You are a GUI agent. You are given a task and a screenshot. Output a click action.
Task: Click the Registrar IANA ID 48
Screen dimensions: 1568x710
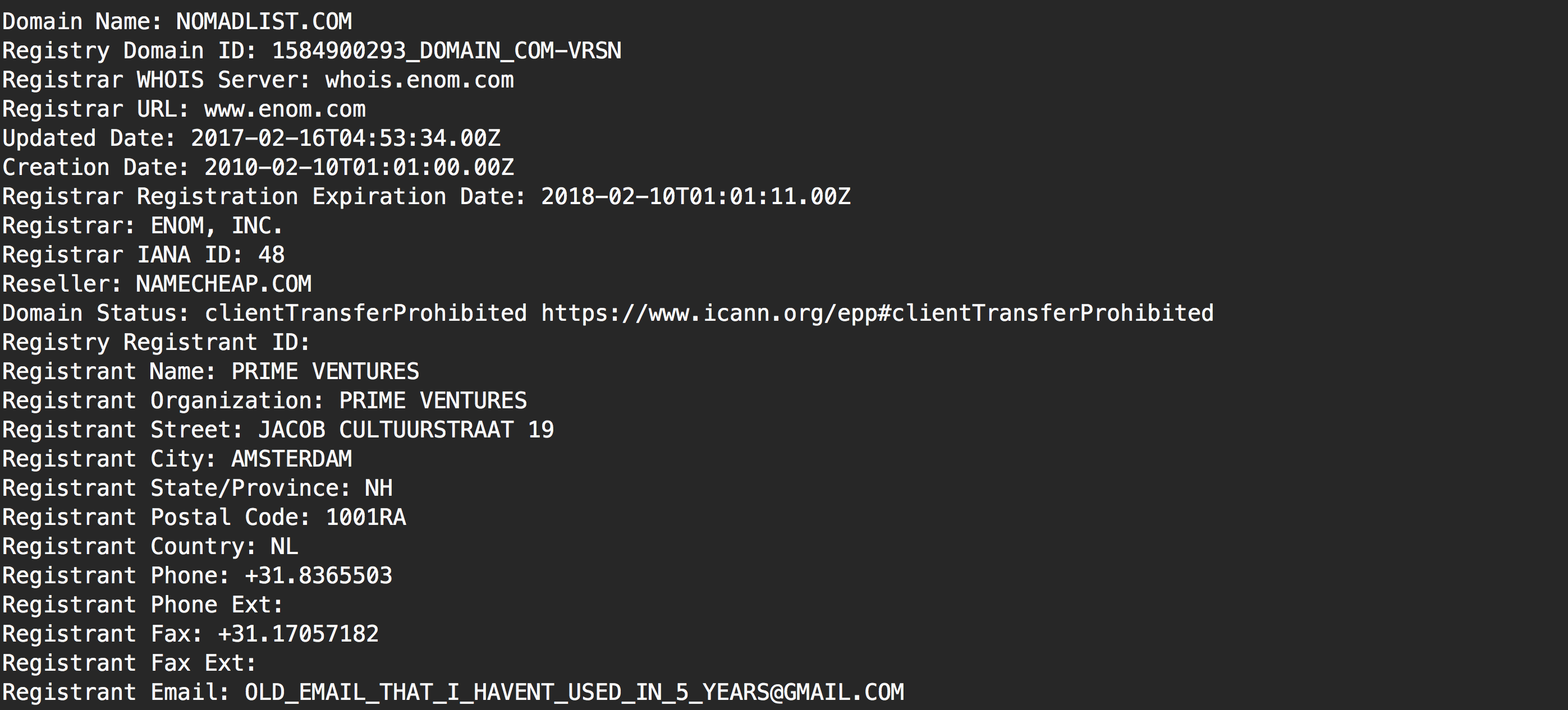click(272, 255)
